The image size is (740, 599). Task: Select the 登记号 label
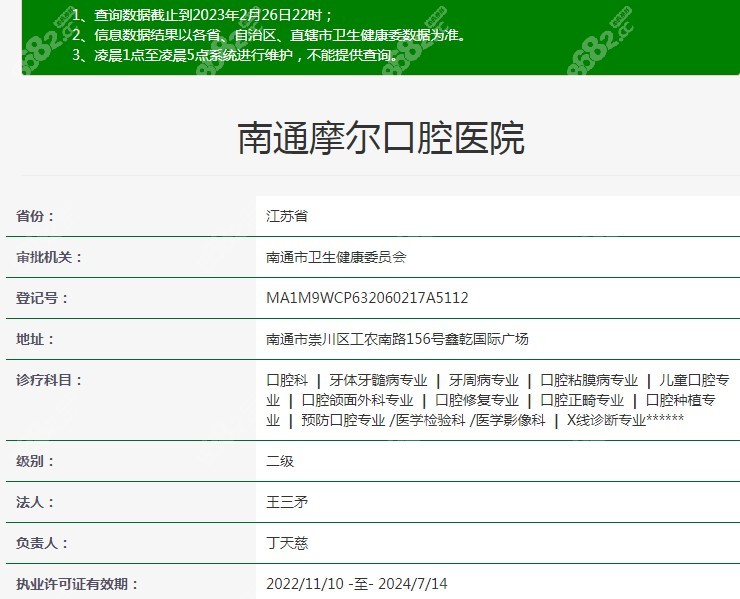(x=42, y=298)
